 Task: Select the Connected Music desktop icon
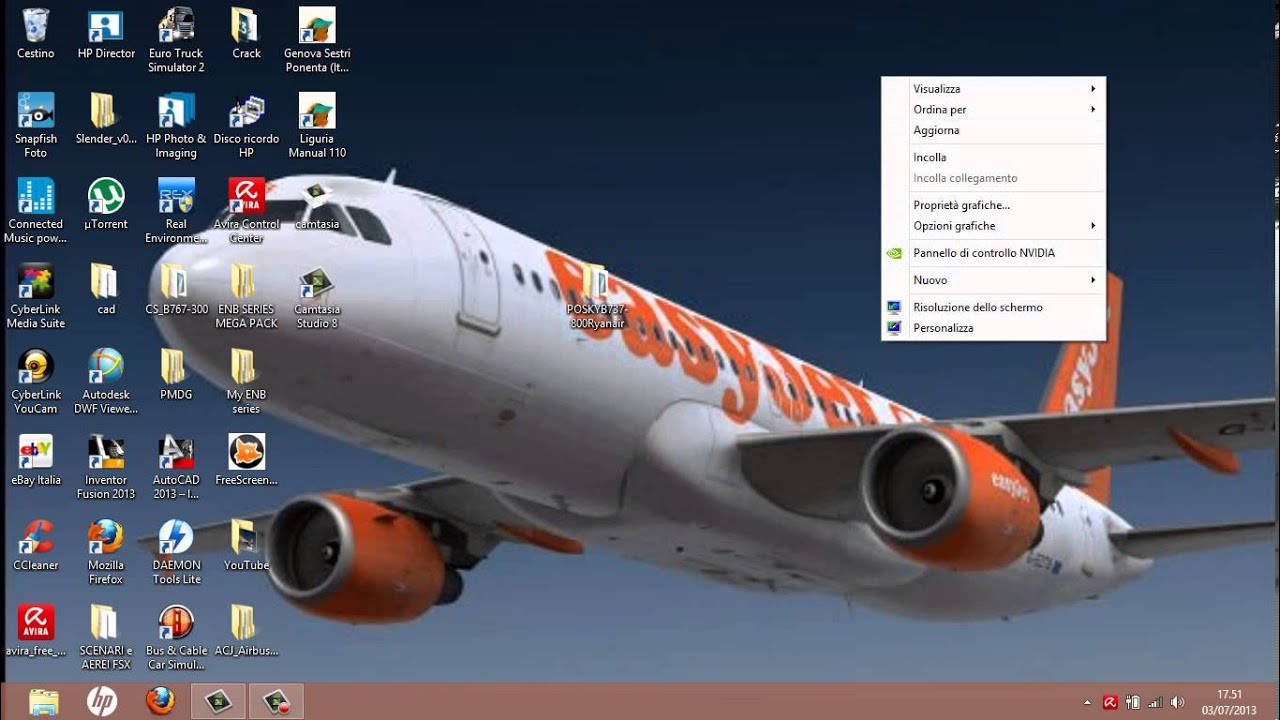(35, 211)
